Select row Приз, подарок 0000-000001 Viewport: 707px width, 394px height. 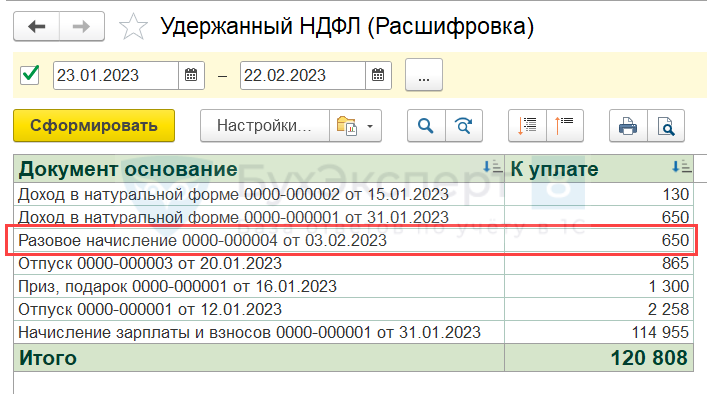259,286
